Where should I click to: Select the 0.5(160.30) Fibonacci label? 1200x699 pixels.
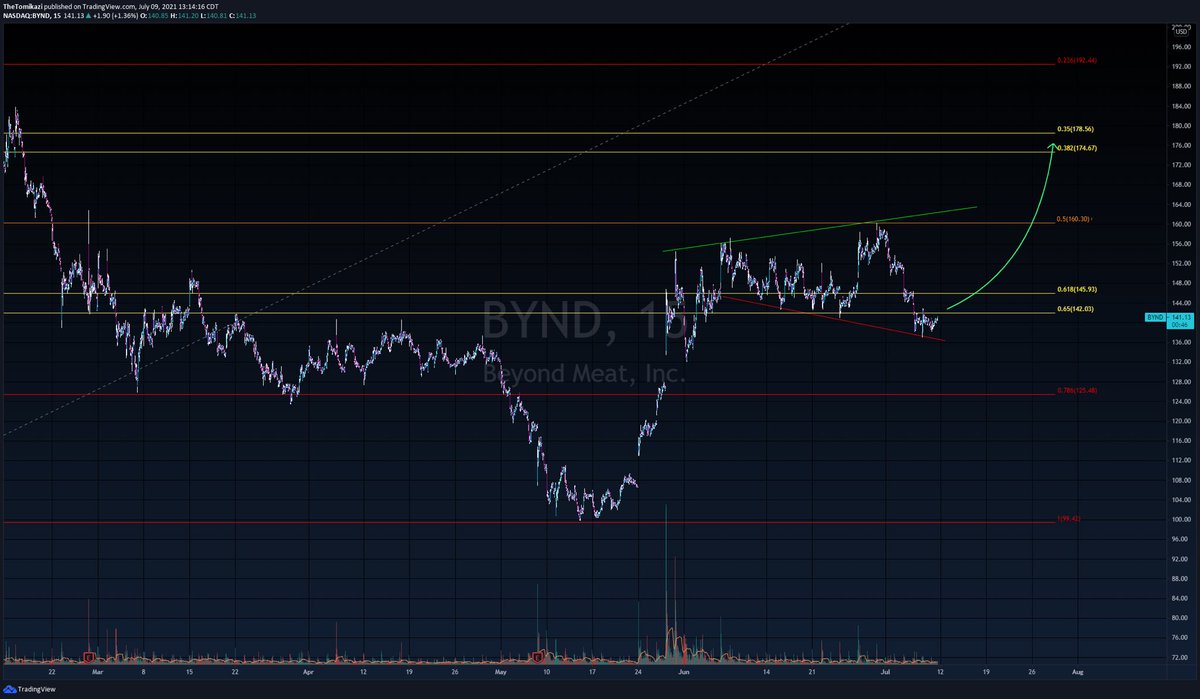[1076, 218]
